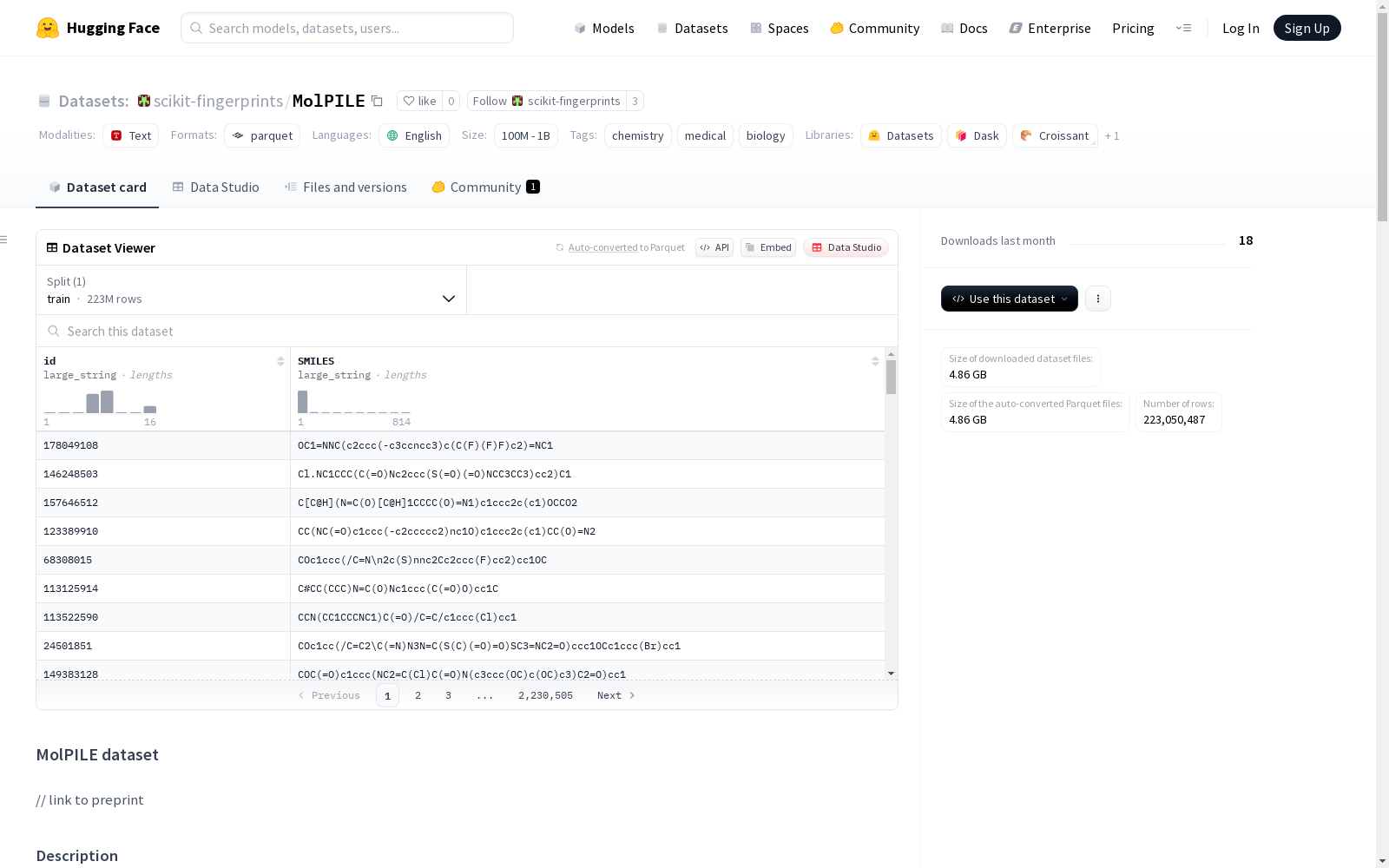The width and height of the screenshot is (1389, 868).
Task: Switch to the Data Studio tab
Action: click(x=215, y=187)
